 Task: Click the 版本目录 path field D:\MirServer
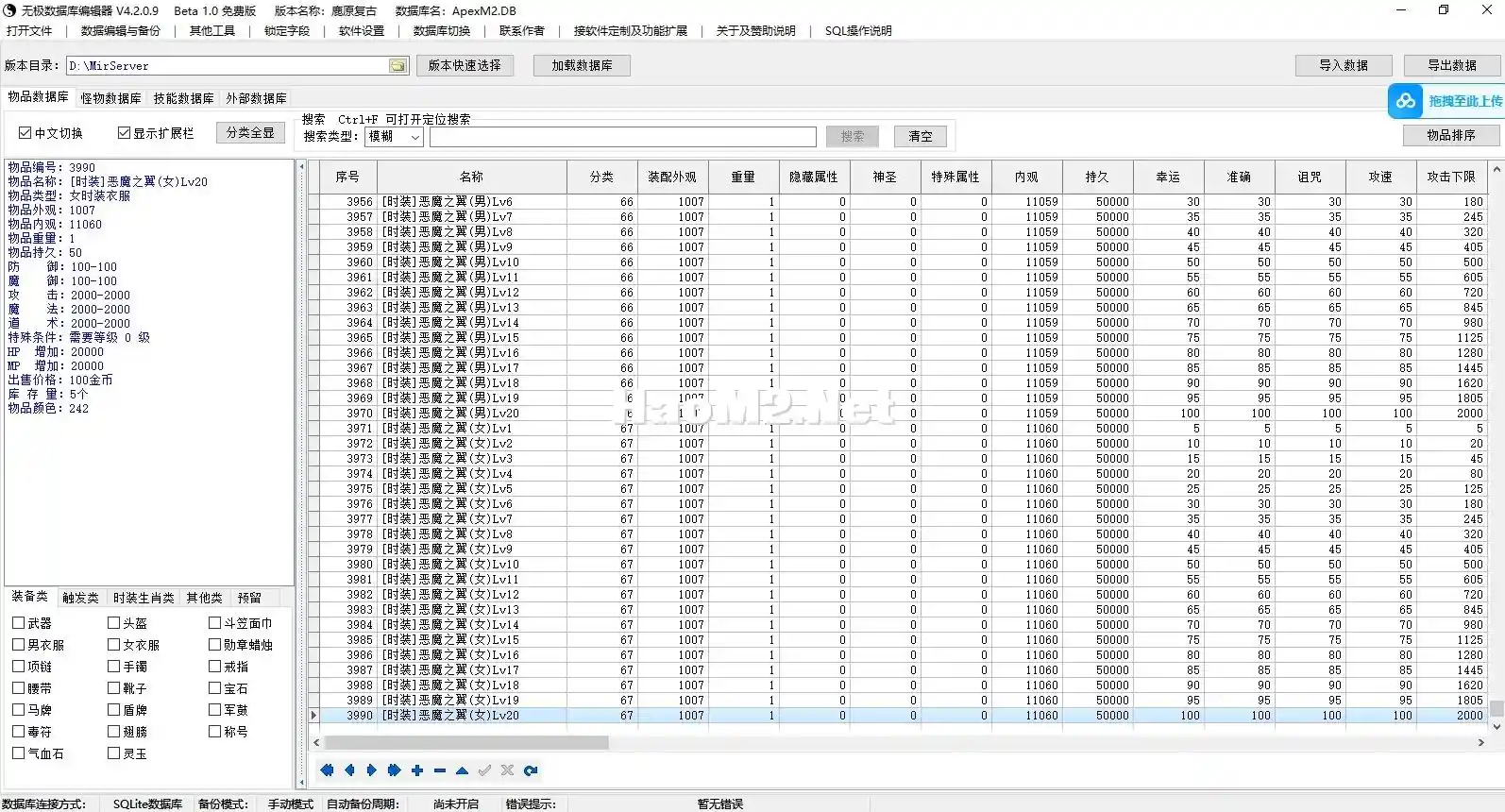pos(227,66)
